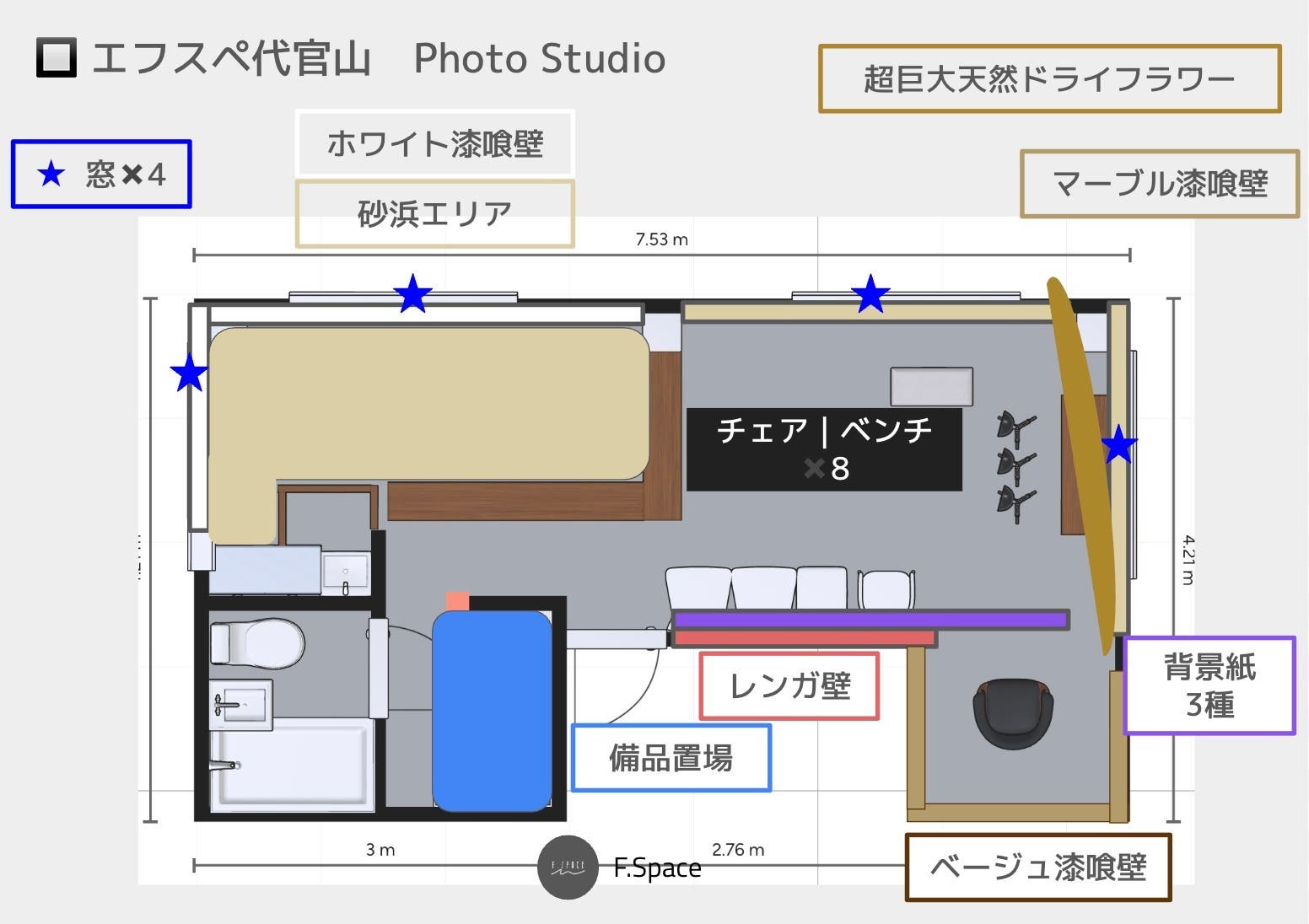Click the bathtub icon in the bathroom area
The image size is (1309, 924).
pos(291,766)
